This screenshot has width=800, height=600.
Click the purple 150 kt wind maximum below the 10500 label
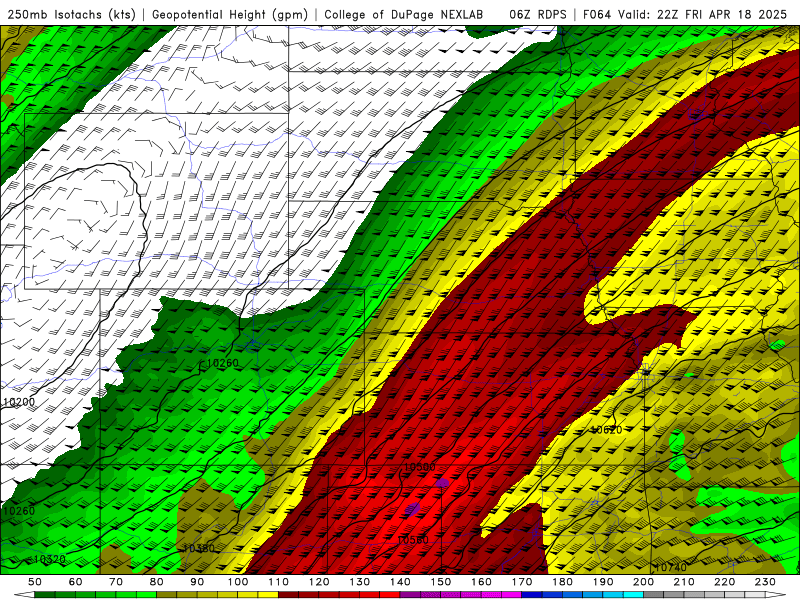coord(442,483)
